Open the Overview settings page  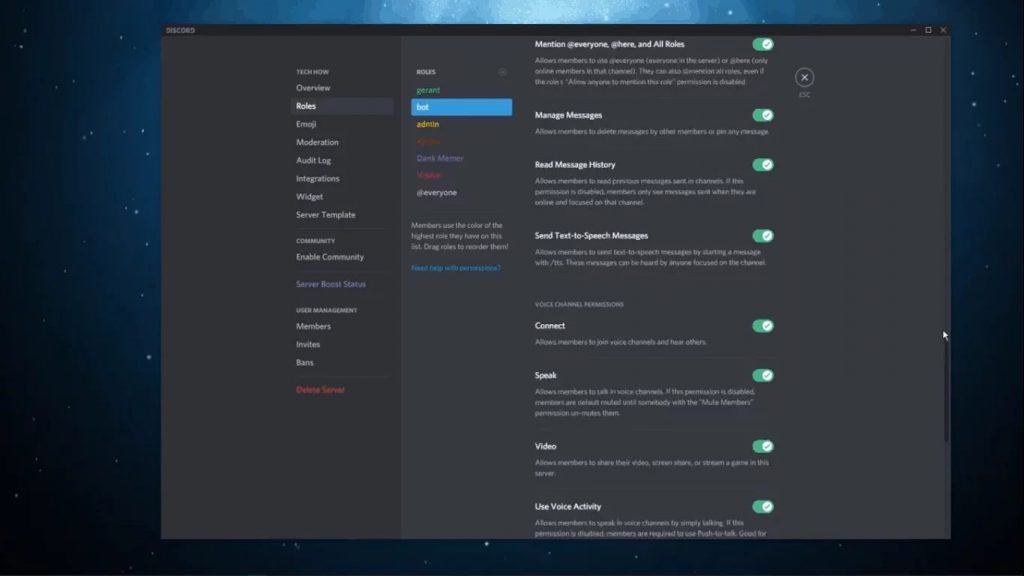pyautogui.click(x=313, y=88)
